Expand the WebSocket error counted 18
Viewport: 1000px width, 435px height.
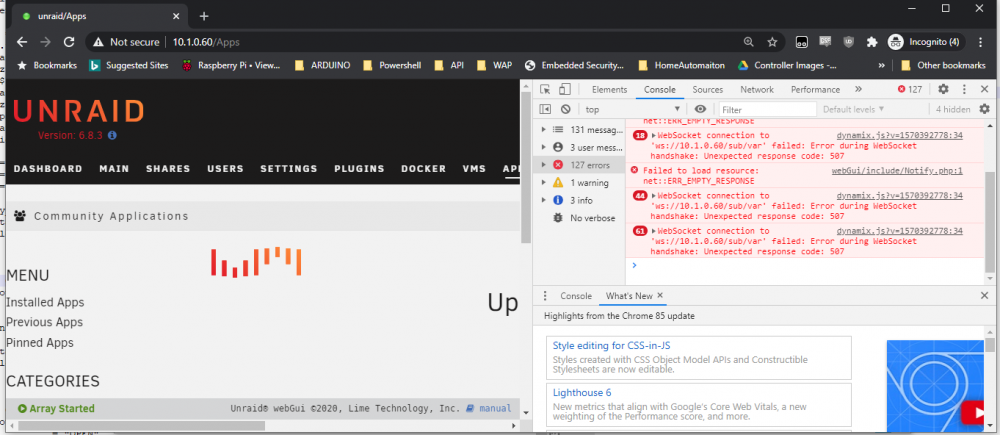[654, 135]
